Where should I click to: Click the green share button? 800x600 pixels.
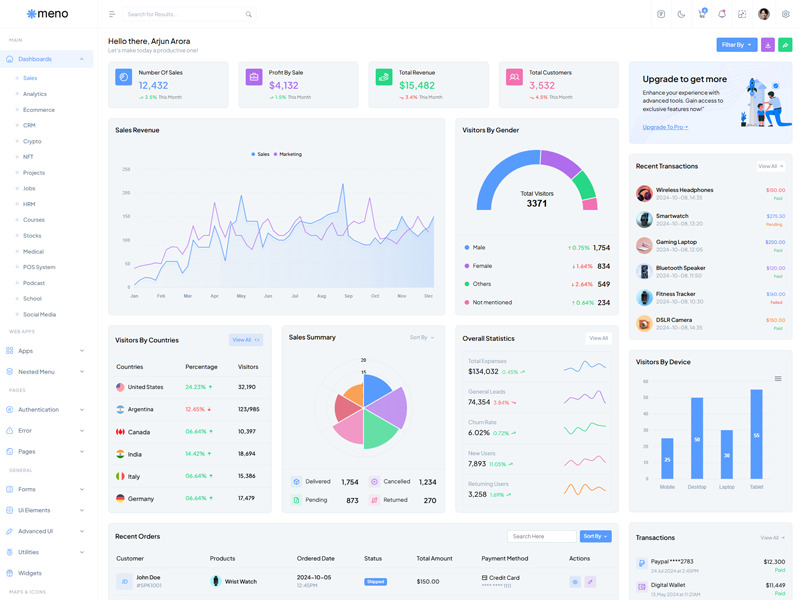[x=785, y=45]
